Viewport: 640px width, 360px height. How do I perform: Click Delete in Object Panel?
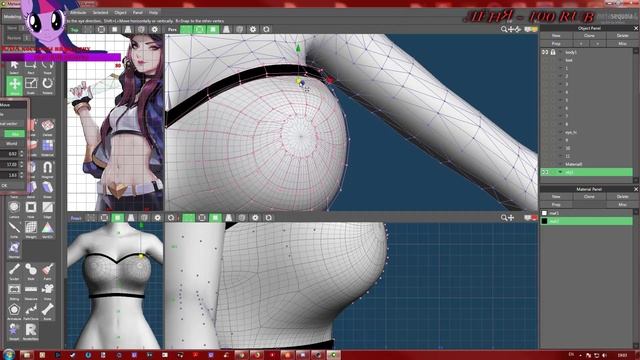point(622,36)
